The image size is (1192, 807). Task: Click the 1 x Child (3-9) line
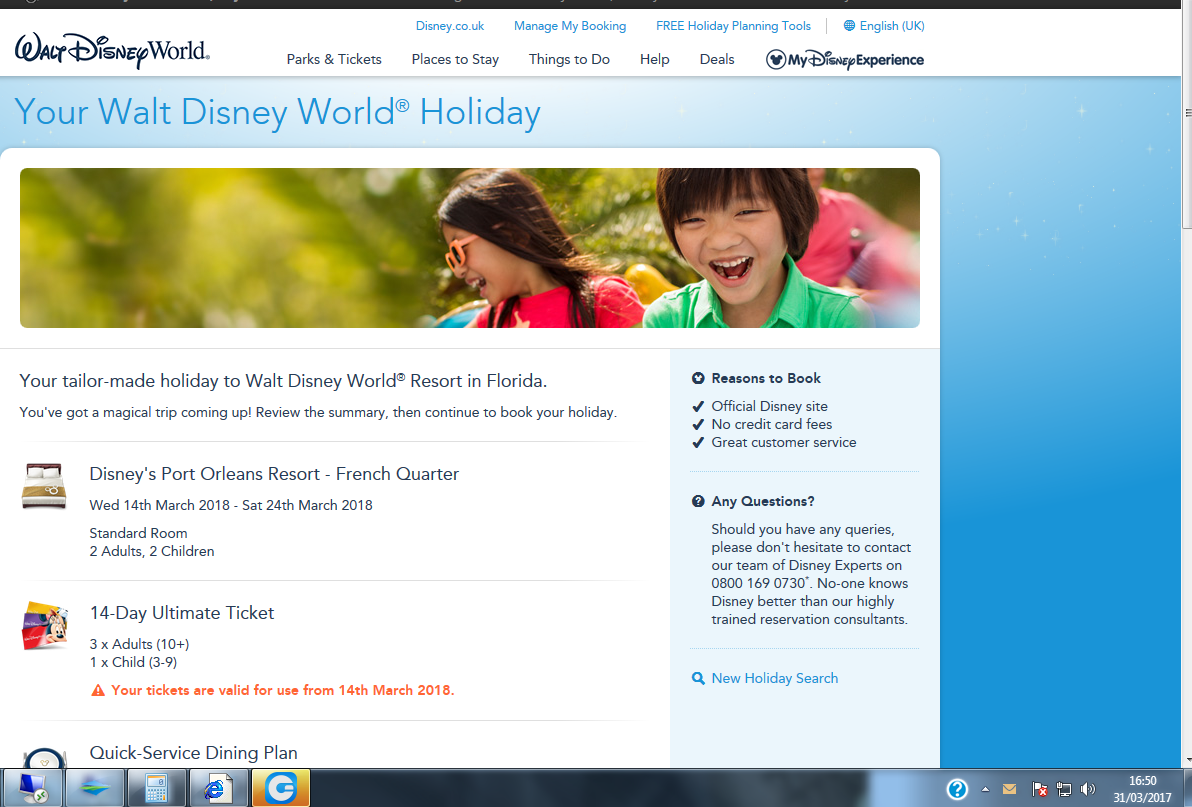click(x=133, y=663)
